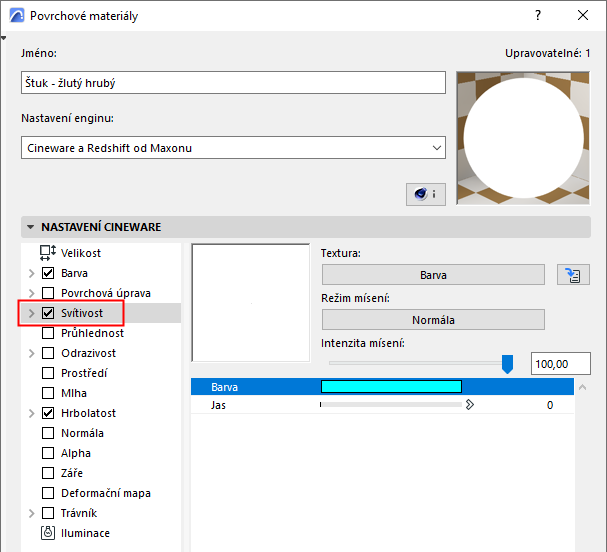Image resolution: width=607 pixels, height=552 pixels.
Task: Expand the Odrazivost row arrow
Action: (32, 353)
